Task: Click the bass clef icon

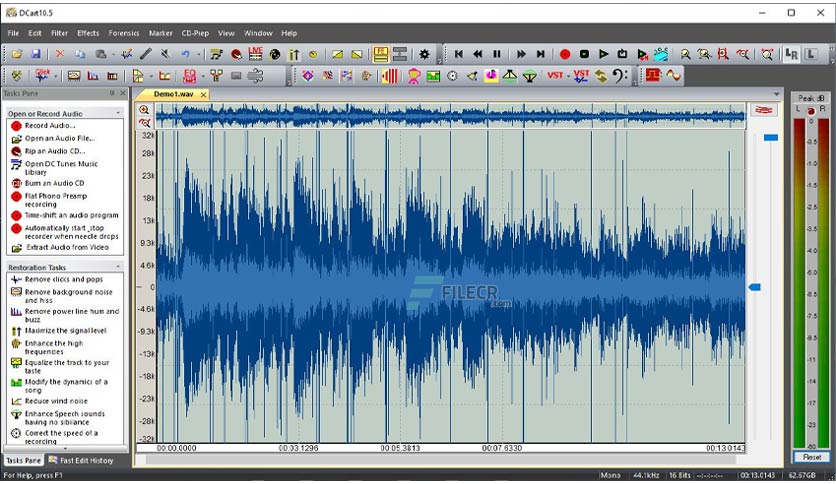Action: [x=620, y=76]
